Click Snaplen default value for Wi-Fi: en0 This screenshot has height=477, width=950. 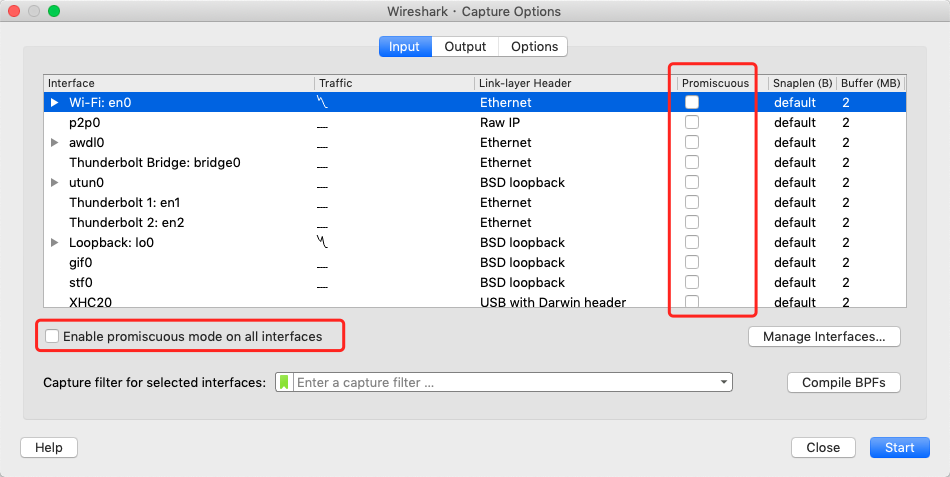(795, 102)
